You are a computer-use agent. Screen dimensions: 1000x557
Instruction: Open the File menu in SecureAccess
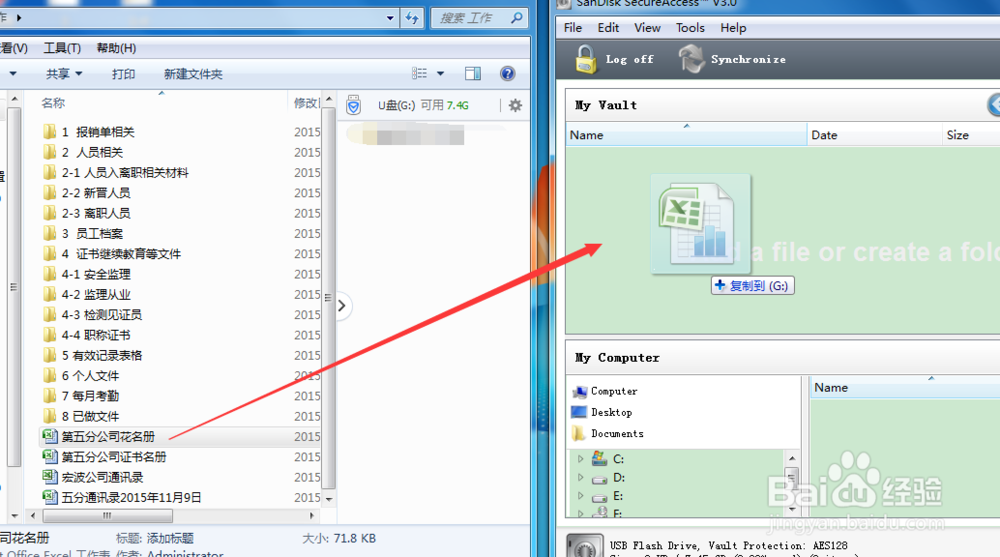(573, 27)
